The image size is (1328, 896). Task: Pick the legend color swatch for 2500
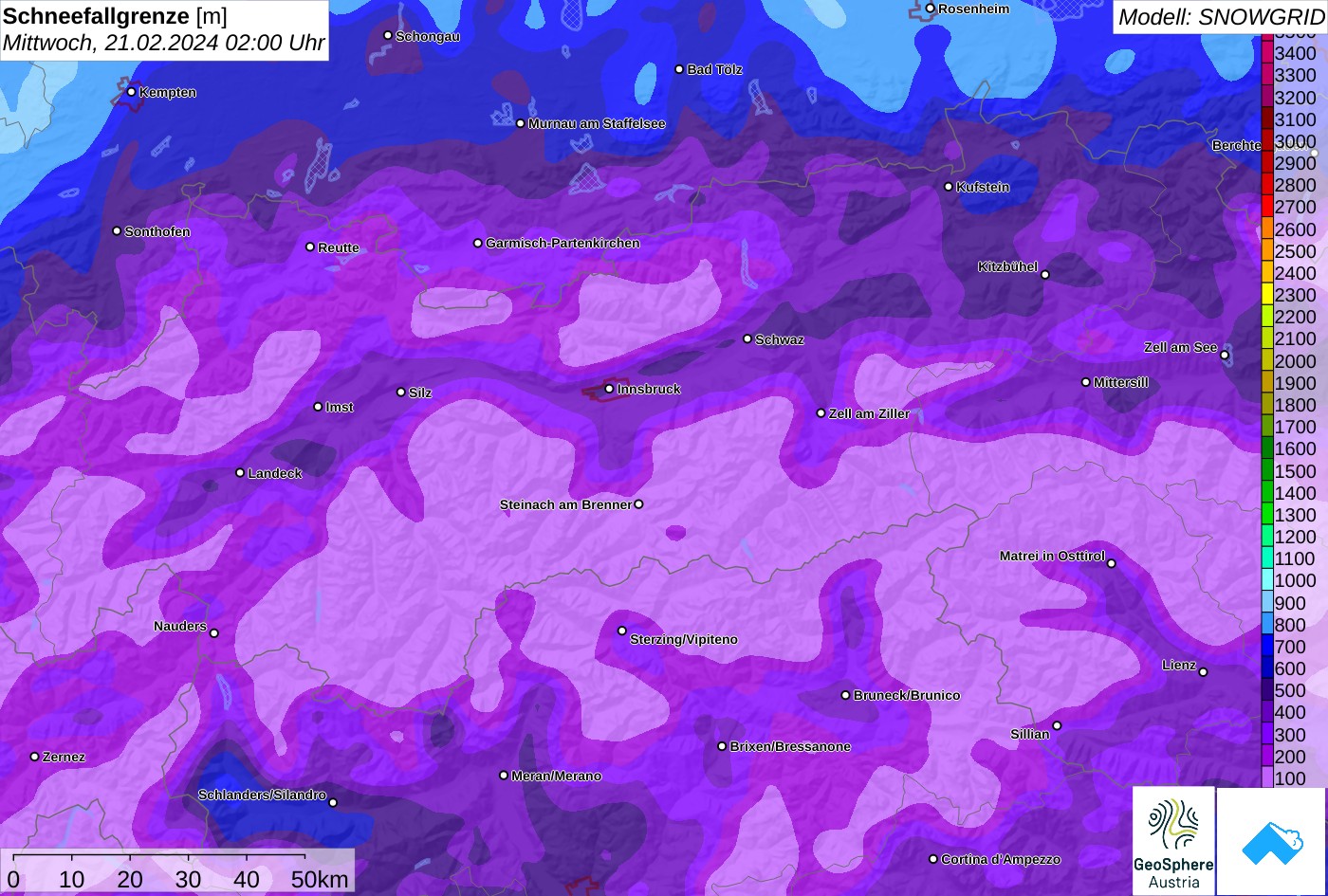click(x=1267, y=248)
